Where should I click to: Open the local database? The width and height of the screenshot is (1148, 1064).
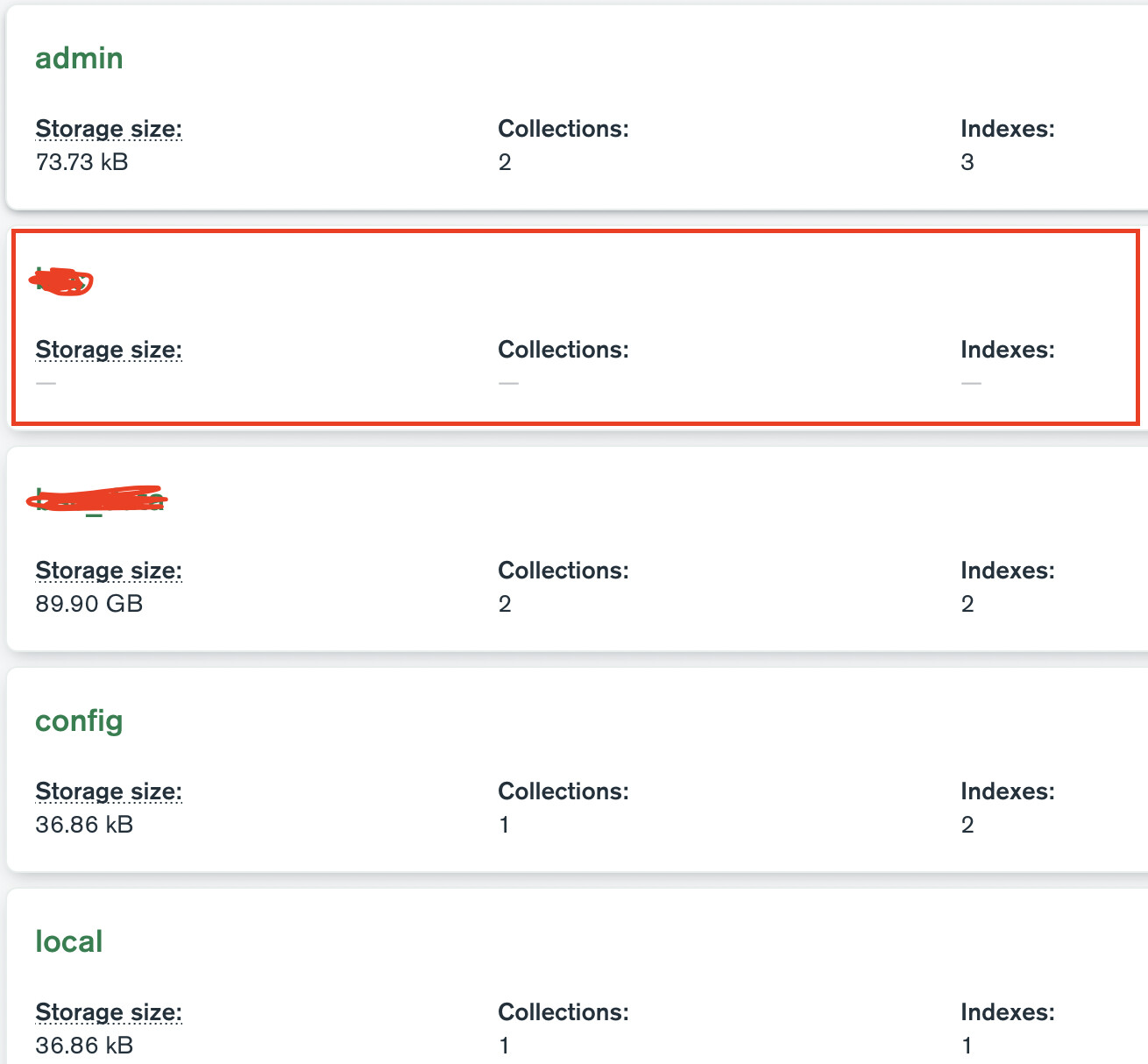click(x=69, y=942)
